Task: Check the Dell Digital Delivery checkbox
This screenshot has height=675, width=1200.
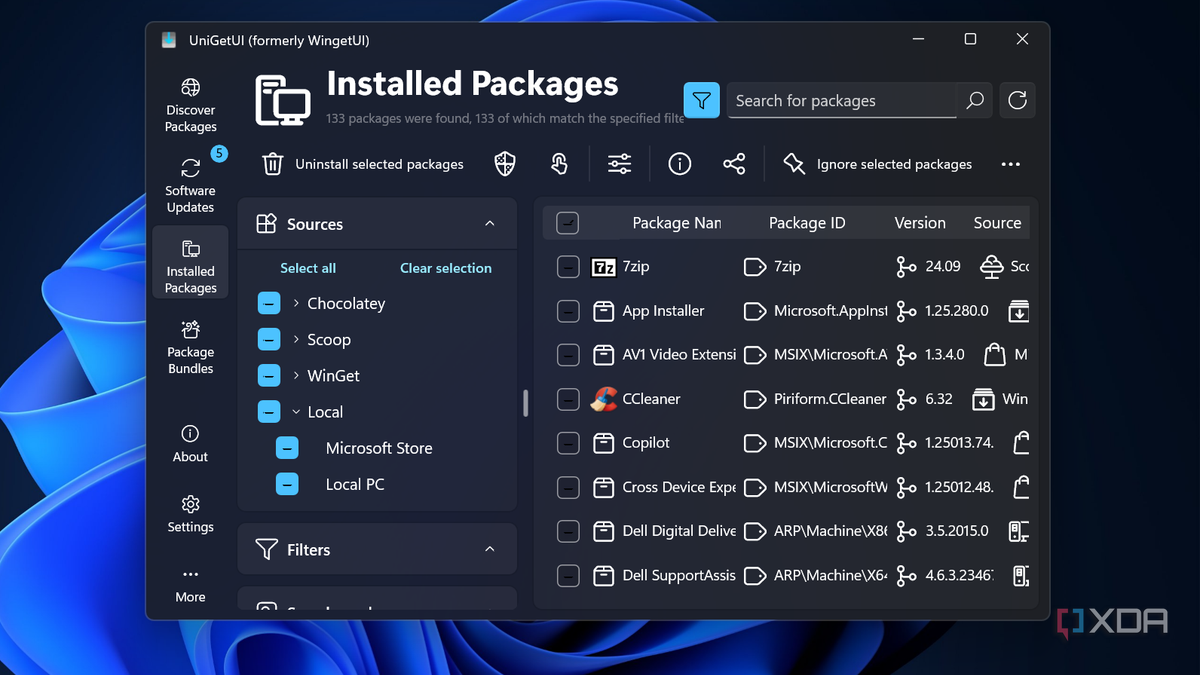Action: (x=568, y=531)
